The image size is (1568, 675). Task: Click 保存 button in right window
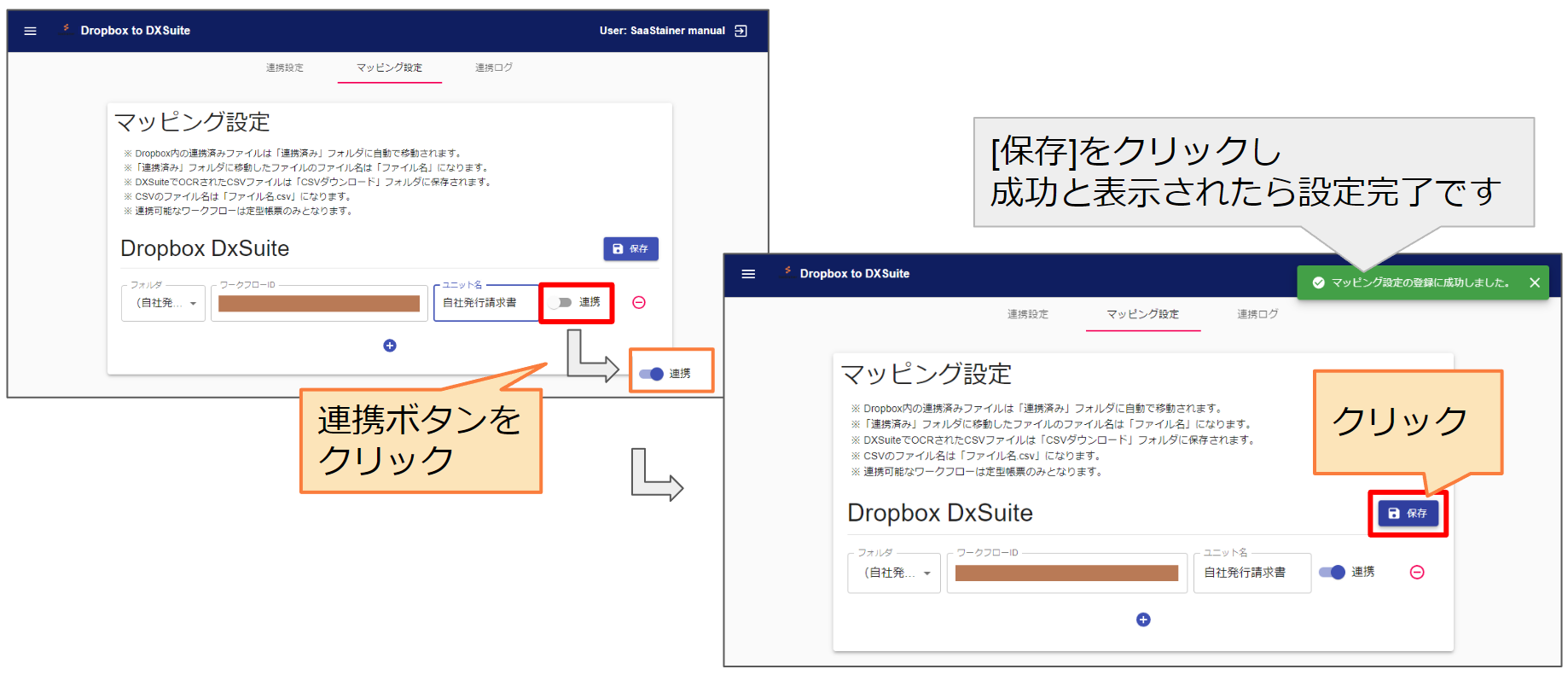(x=1408, y=513)
